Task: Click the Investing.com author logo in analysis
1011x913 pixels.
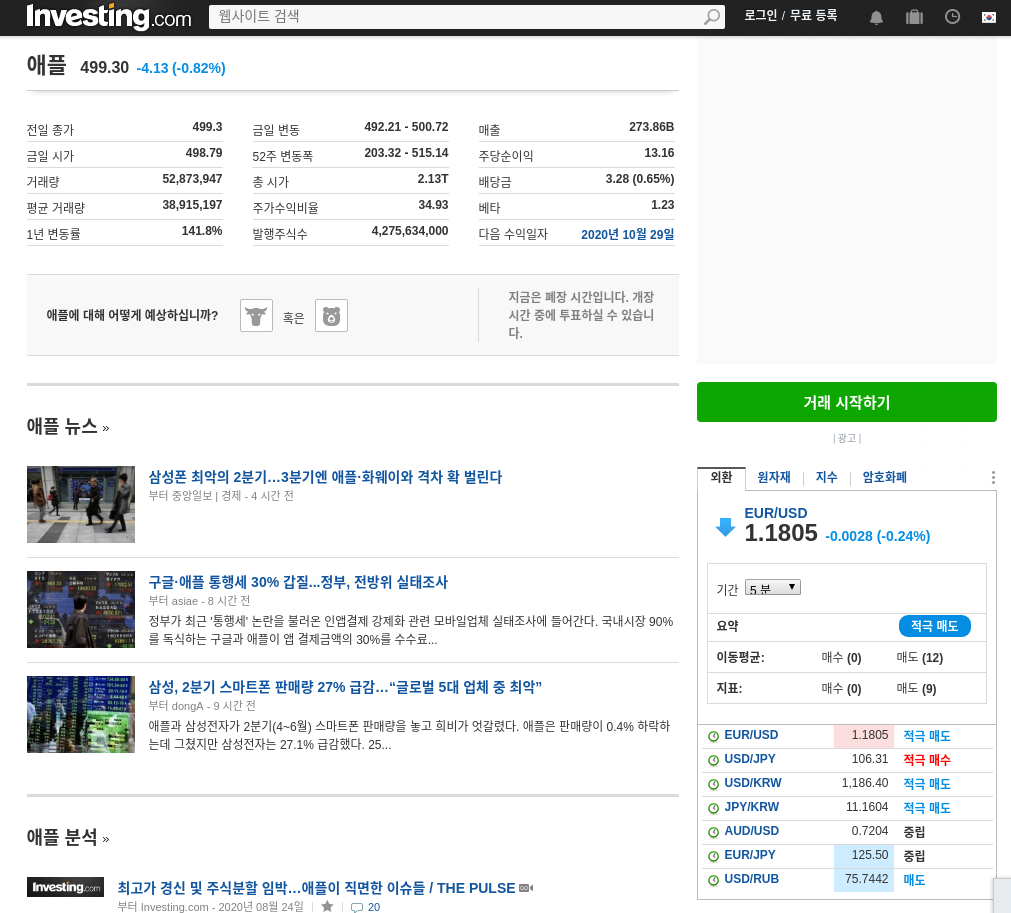Action: click(x=65, y=887)
